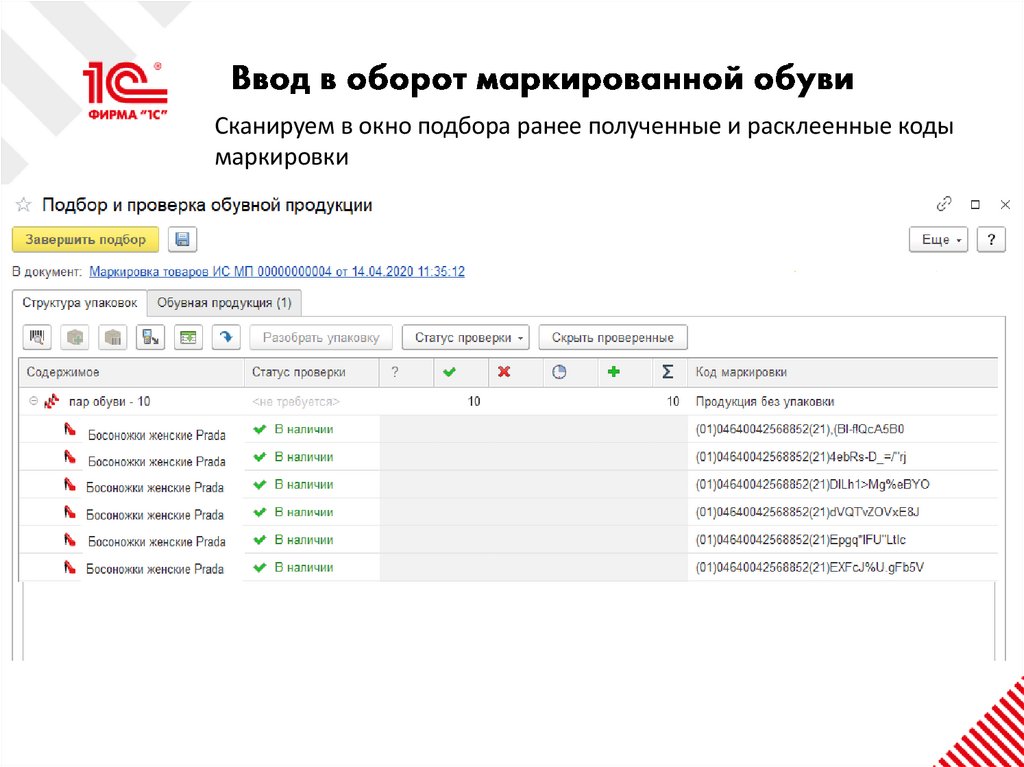1024x767 pixels.
Task: Maximize the window with square icon
Action: [975, 204]
